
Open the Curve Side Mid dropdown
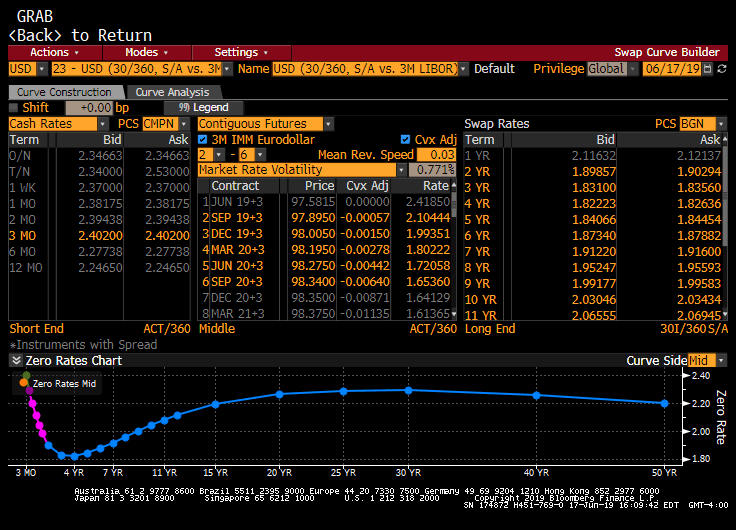click(x=721, y=361)
